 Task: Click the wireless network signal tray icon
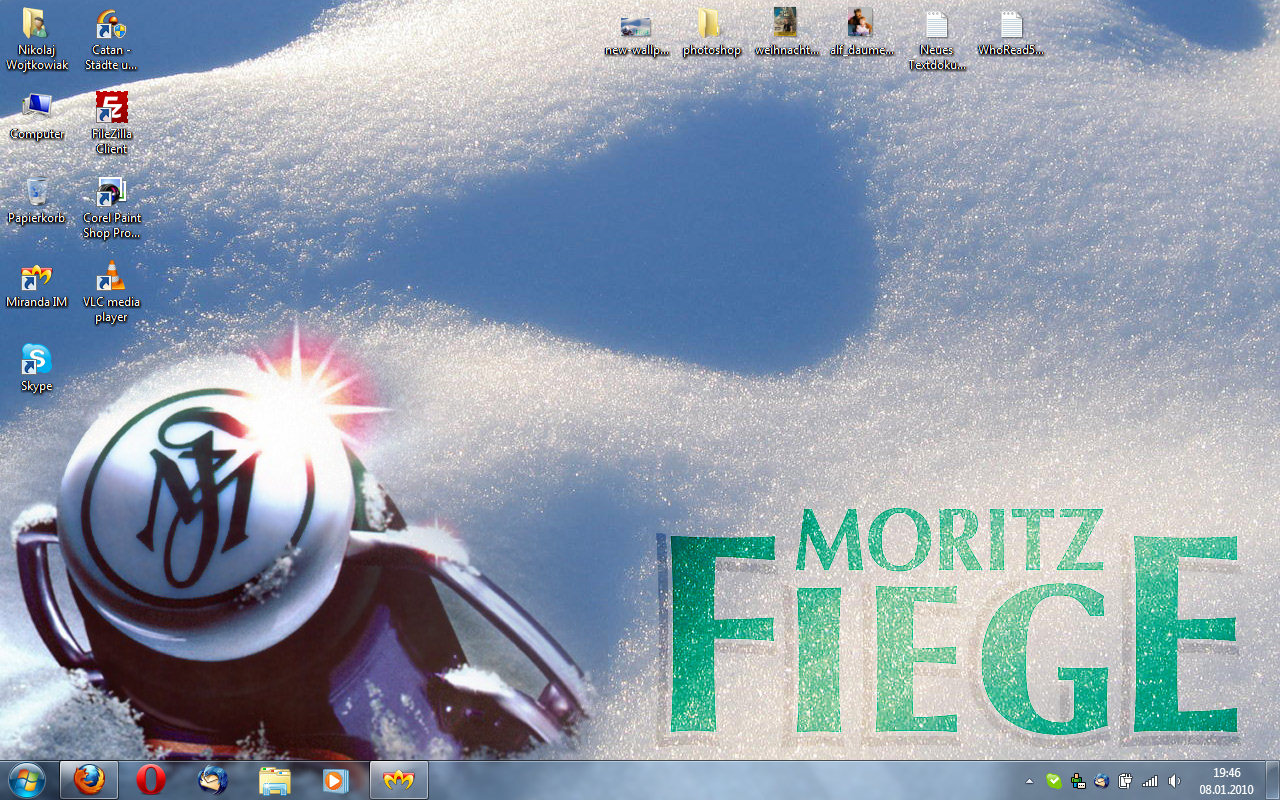[x=1150, y=781]
